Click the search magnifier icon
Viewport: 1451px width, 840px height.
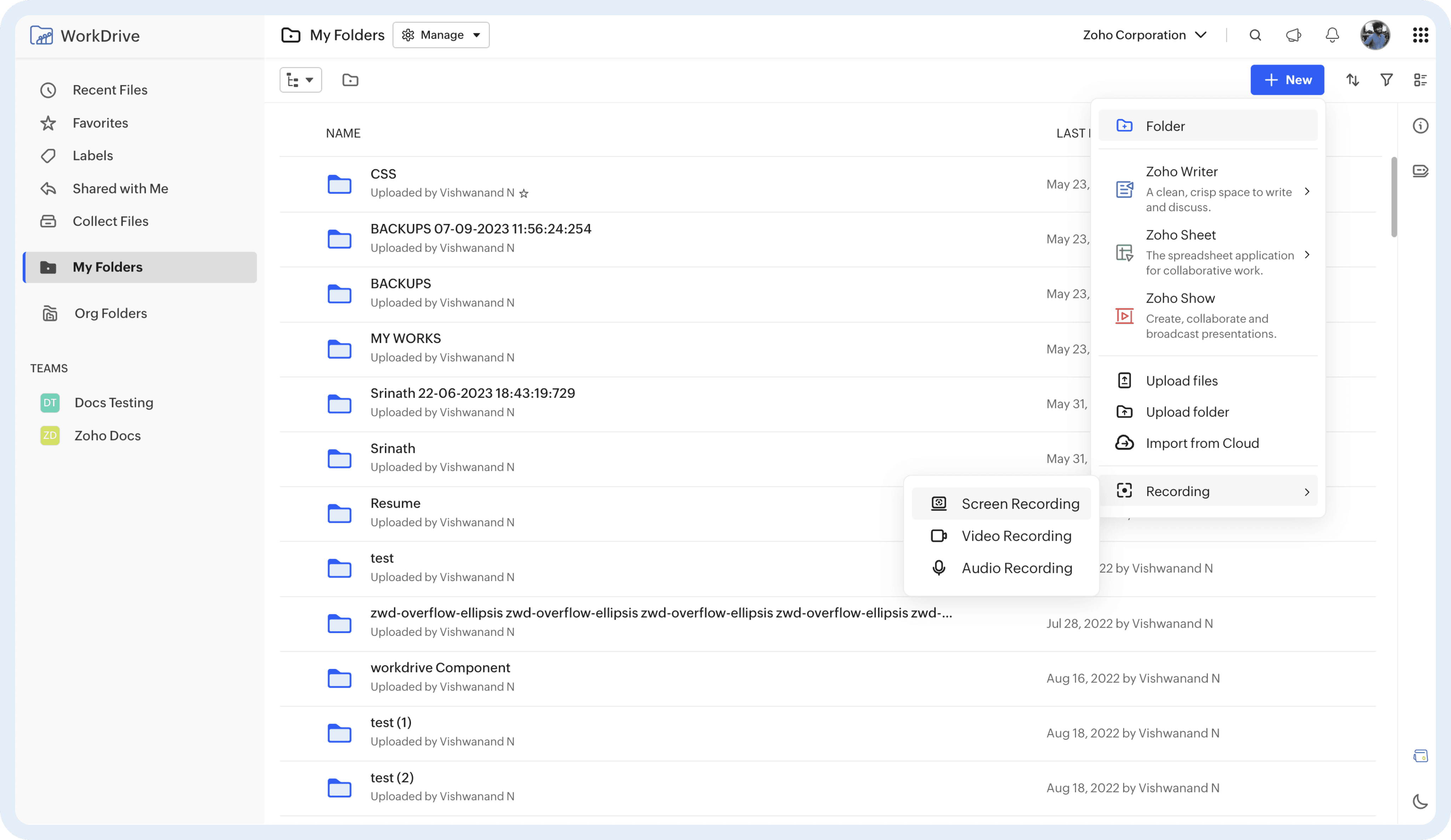point(1255,35)
